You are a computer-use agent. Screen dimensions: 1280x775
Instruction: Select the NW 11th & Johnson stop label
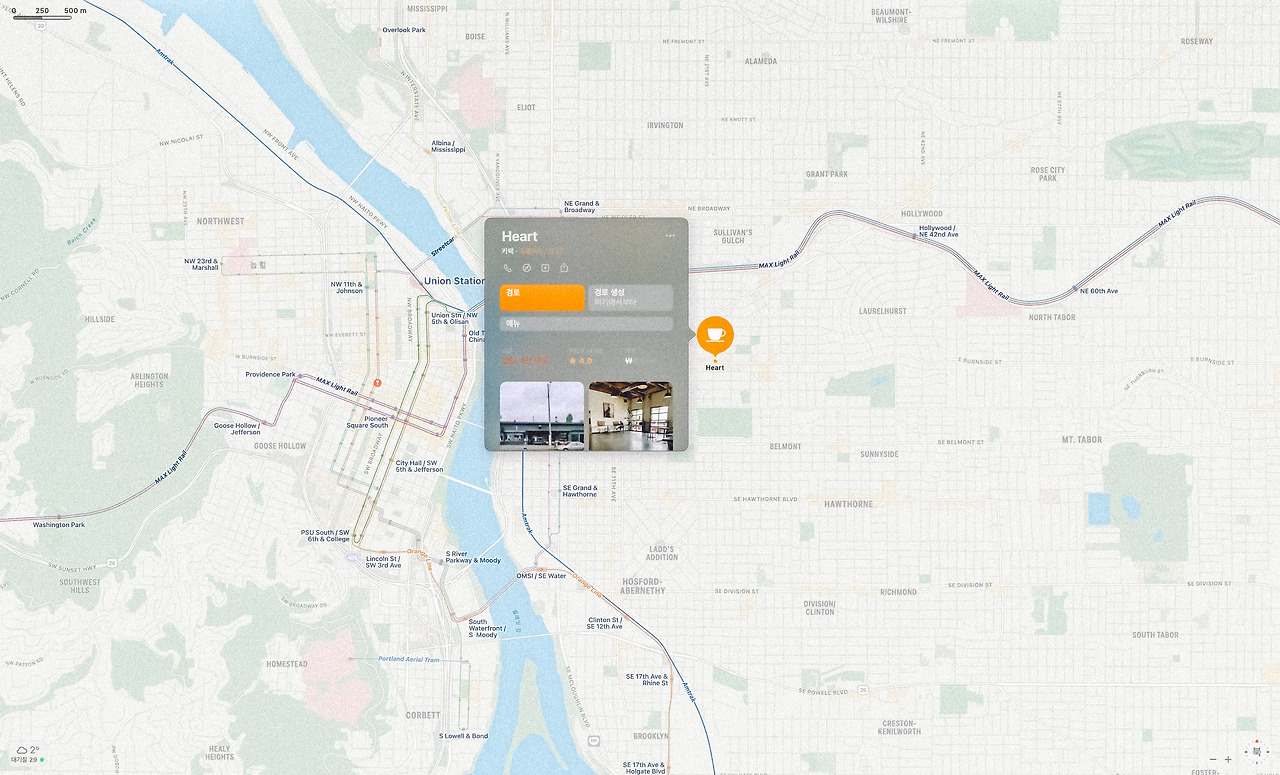point(347,288)
